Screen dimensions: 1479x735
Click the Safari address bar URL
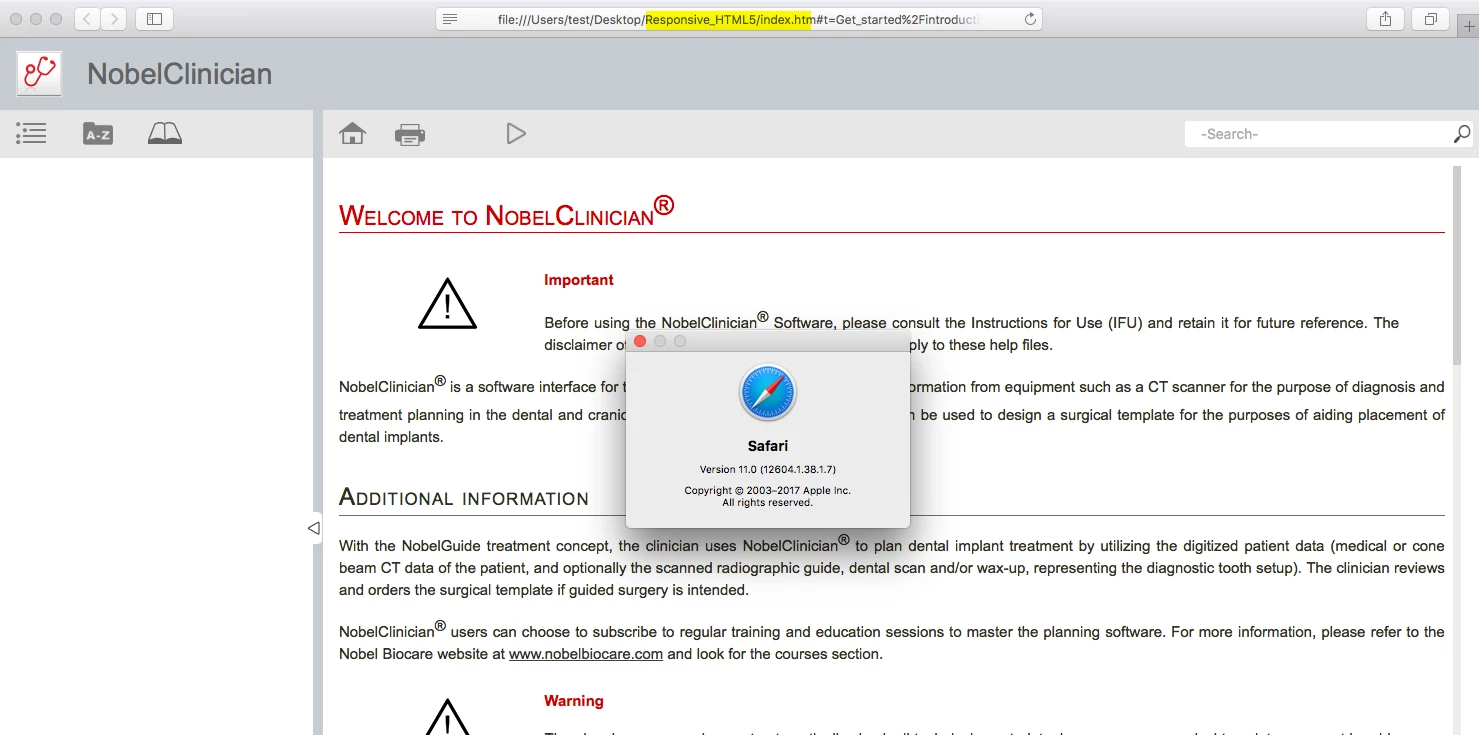point(738,19)
